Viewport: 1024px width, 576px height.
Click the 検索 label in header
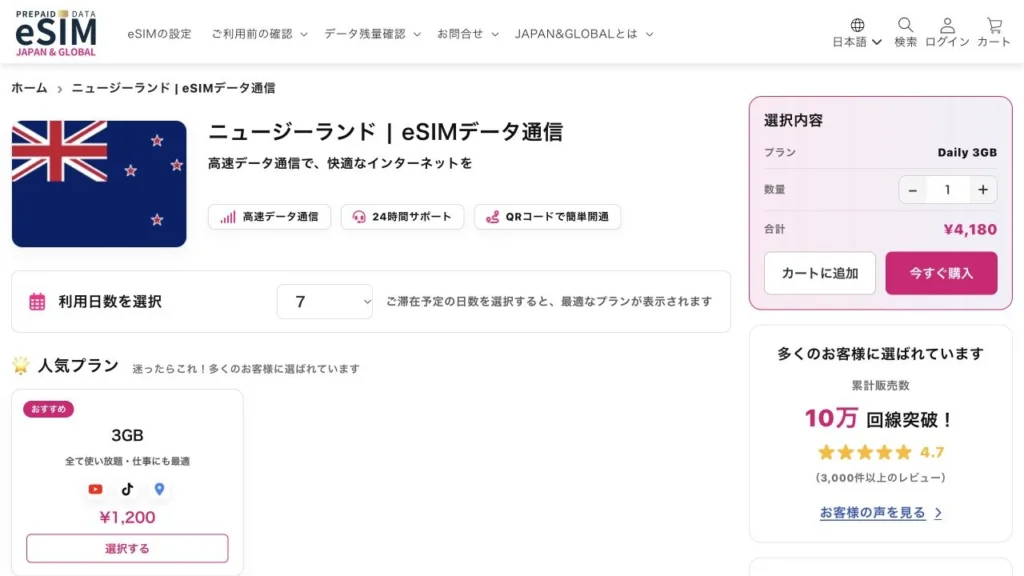click(x=905, y=42)
